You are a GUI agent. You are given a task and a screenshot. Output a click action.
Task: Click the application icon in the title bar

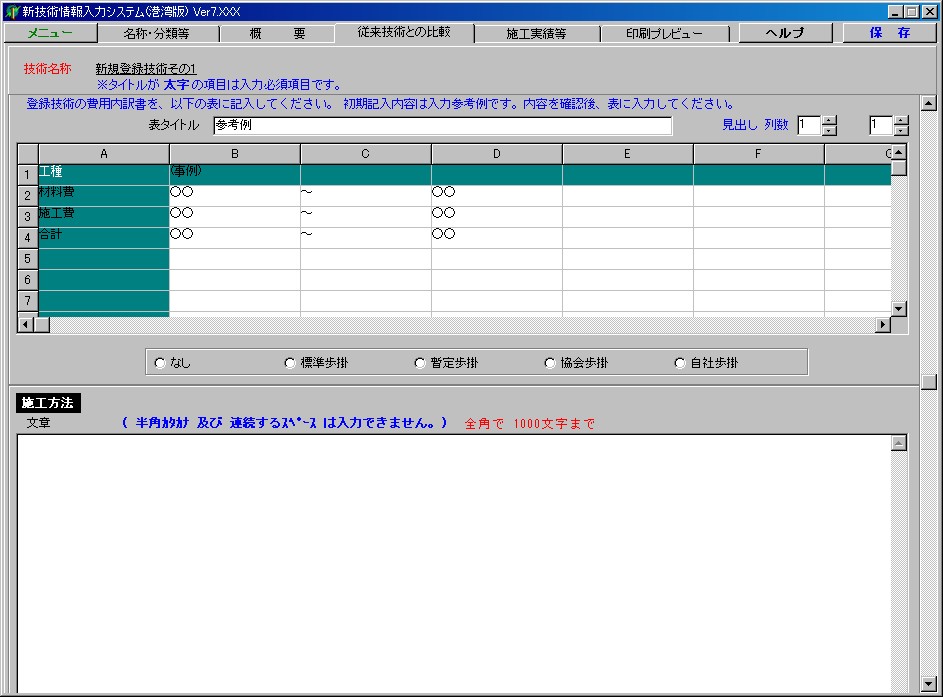(x=11, y=11)
